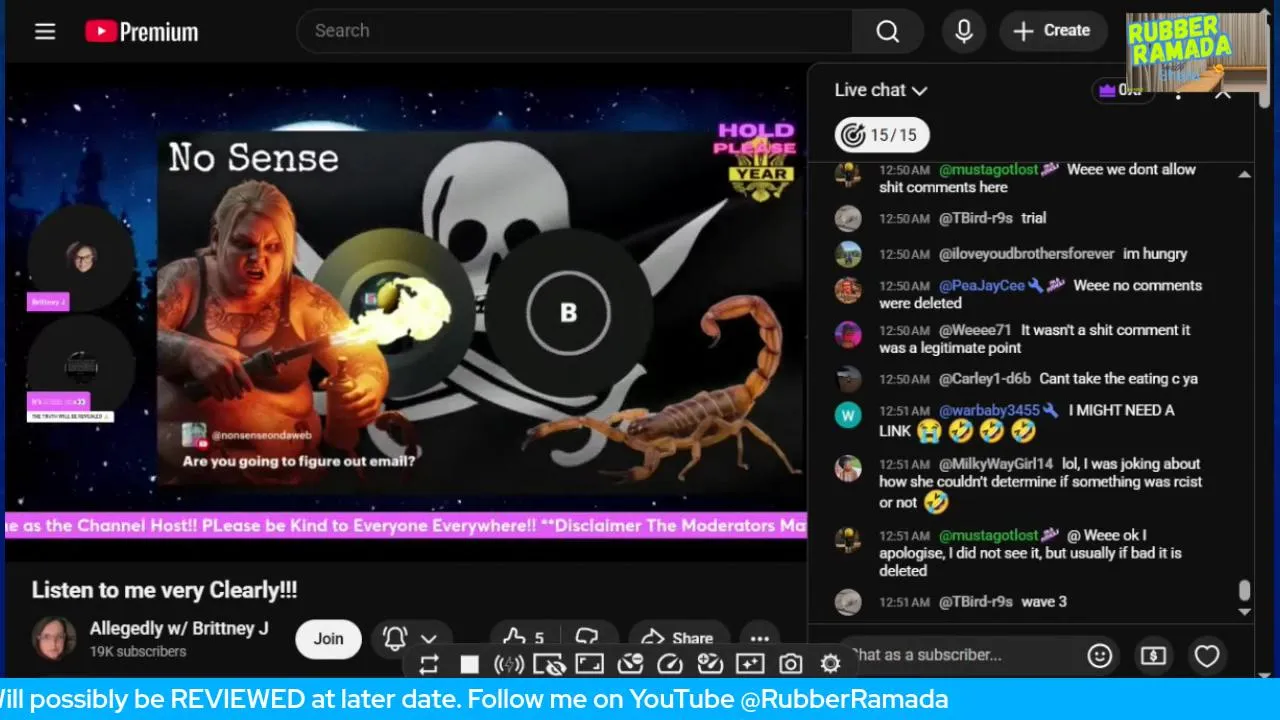Click @Weeee71 chat author name
This screenshot has width=1280, height=720.
(975, 330)
